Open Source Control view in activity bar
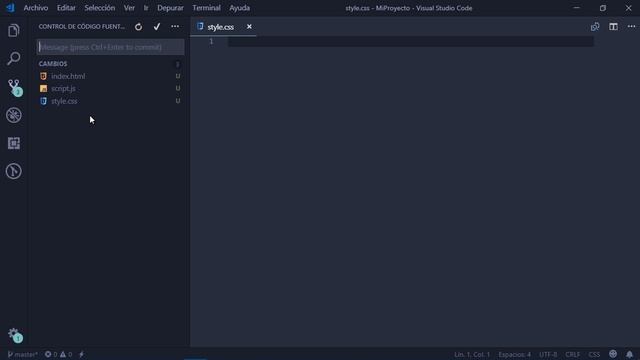This screenshot has width=640, height=360. (x=14, y=87)
